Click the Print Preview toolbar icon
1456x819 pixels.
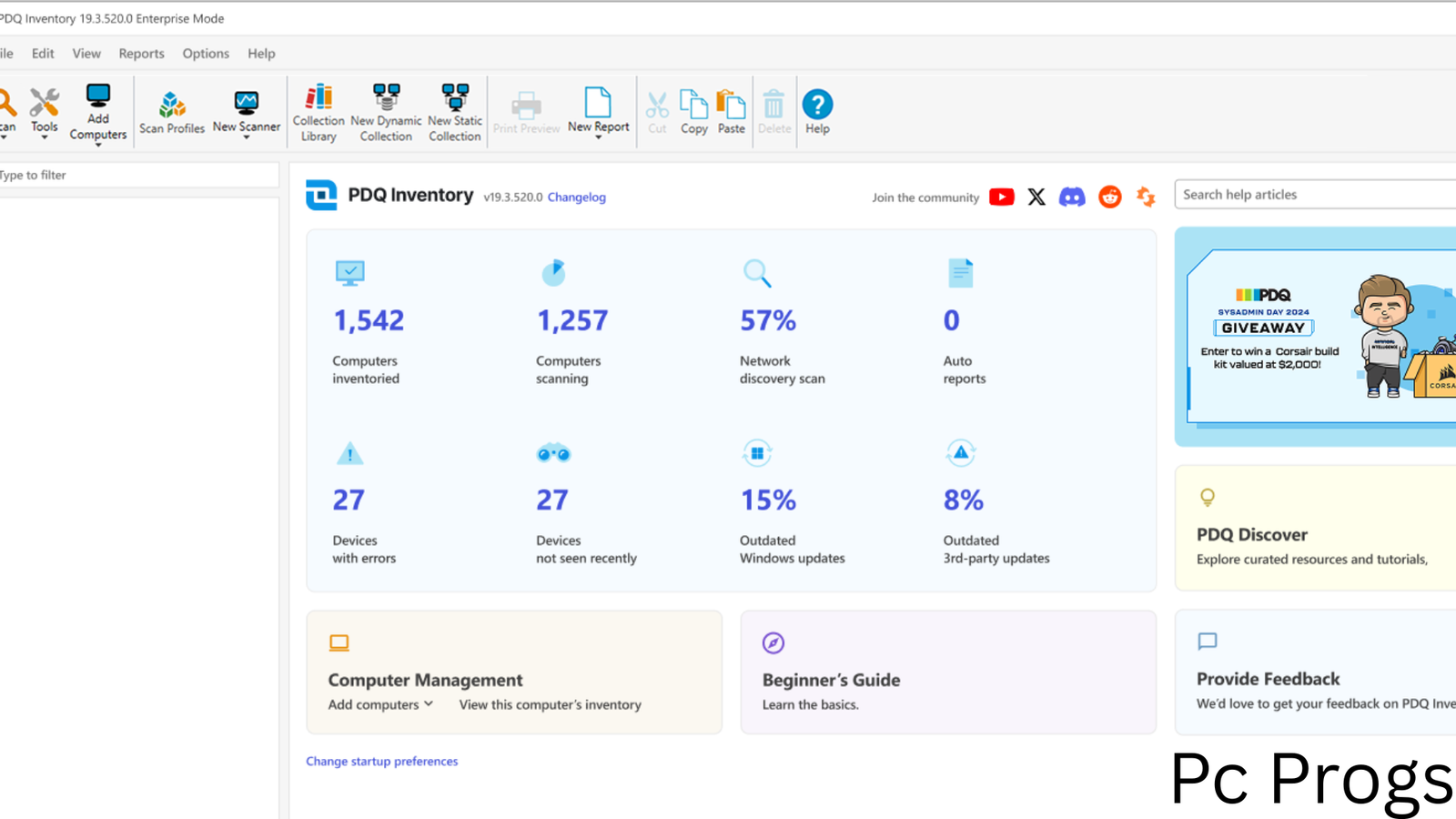coord(526,105)
